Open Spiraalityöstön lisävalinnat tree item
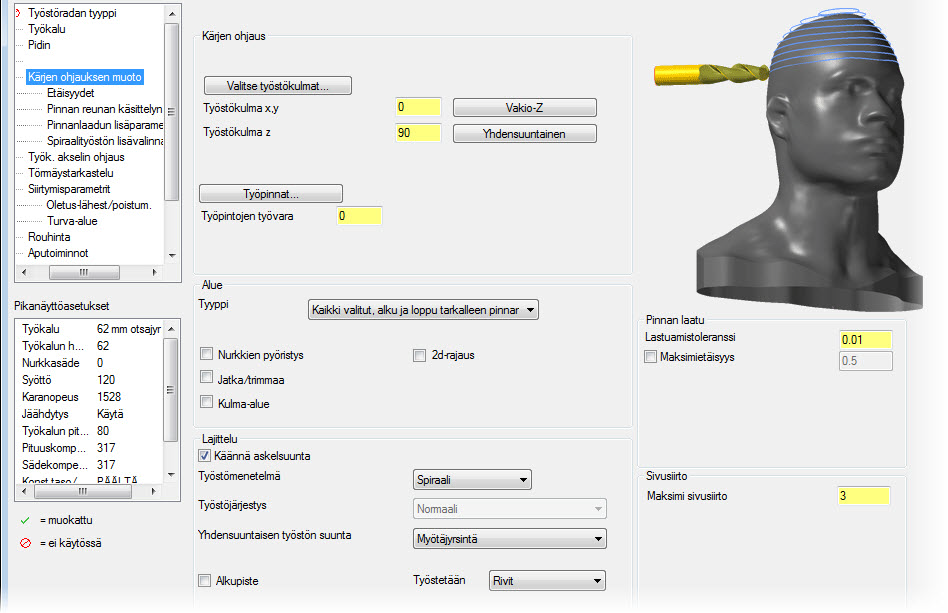This screenshot has height=613, width=948. pyautogui.click(x=105, y=141)
